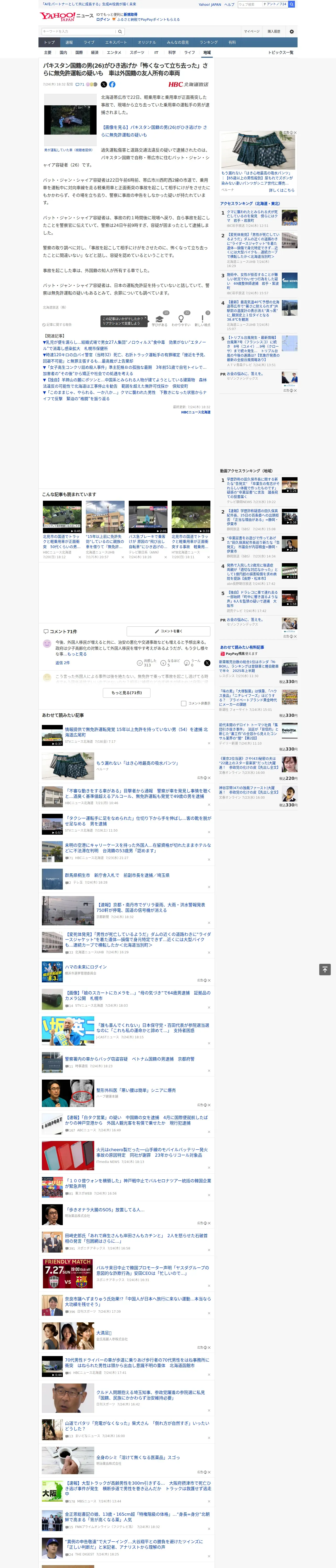The height and width of the screenshot is (1568, 336).
Task: Click the ログイン link
Action: click(x=103, y=20)
